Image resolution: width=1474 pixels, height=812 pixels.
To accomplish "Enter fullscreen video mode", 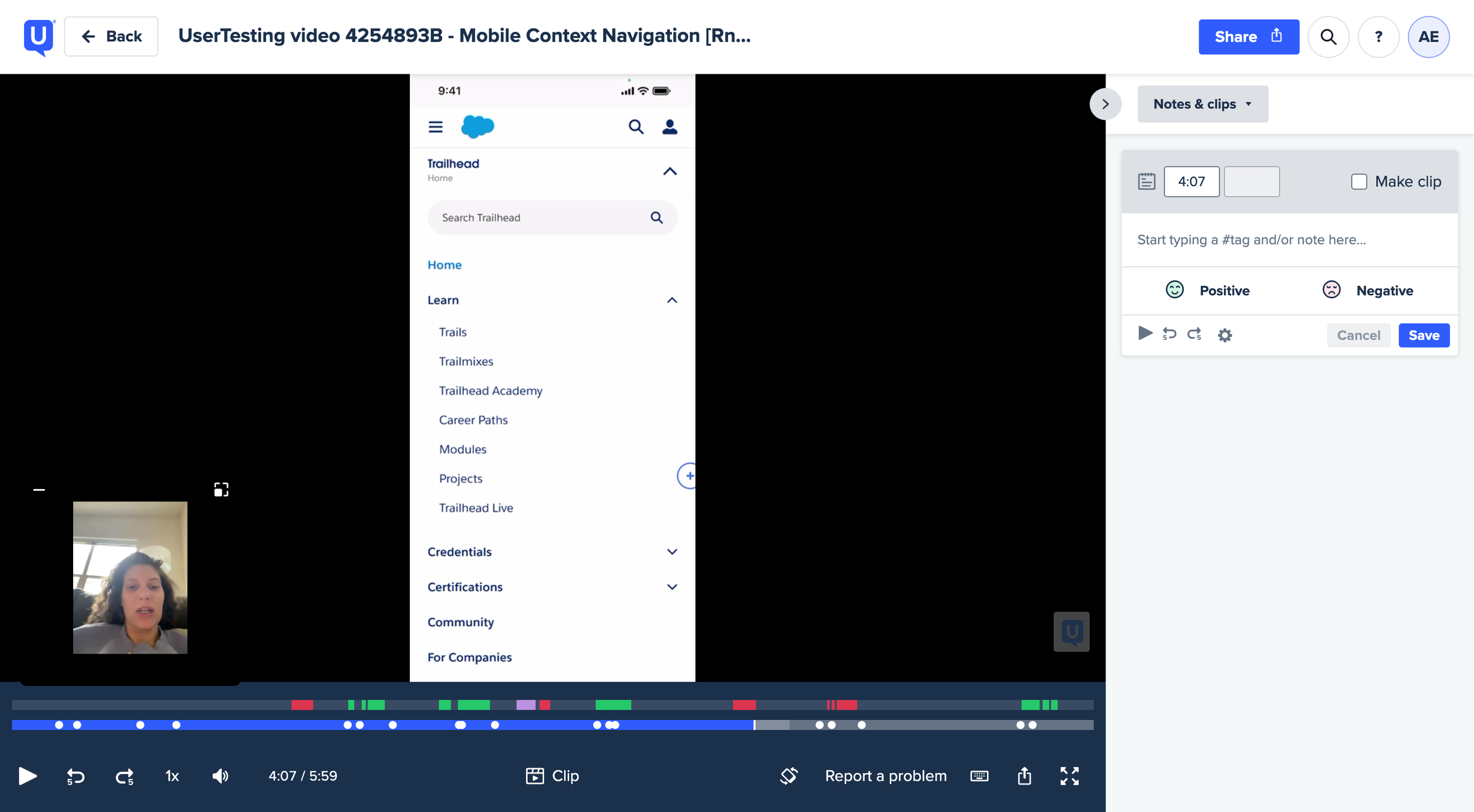I will pos(1070,776).
